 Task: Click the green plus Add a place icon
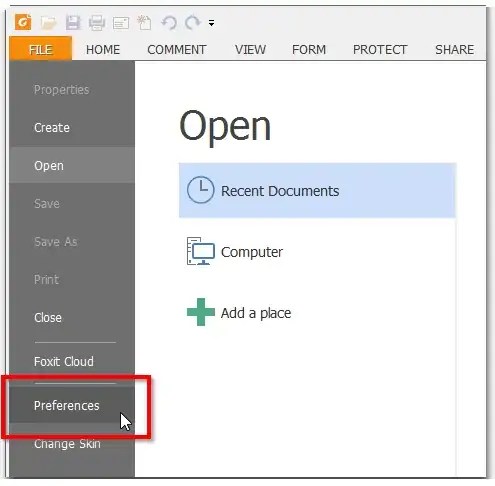pos(201,312)
